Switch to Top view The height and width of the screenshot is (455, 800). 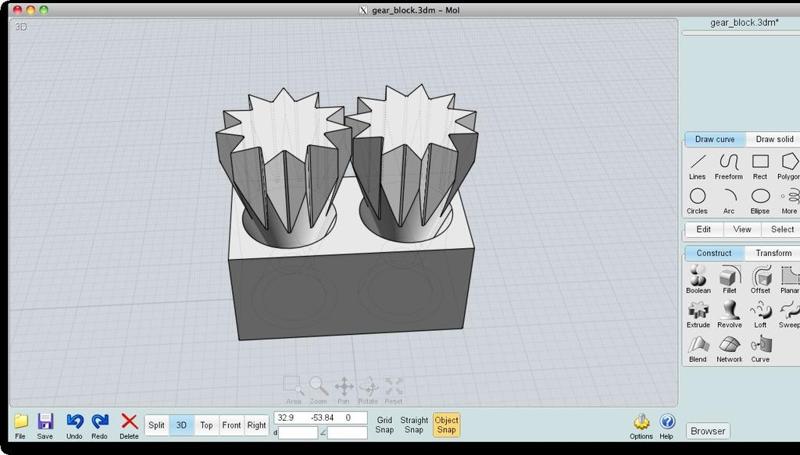pyautogui.click(x=206, y=425)
